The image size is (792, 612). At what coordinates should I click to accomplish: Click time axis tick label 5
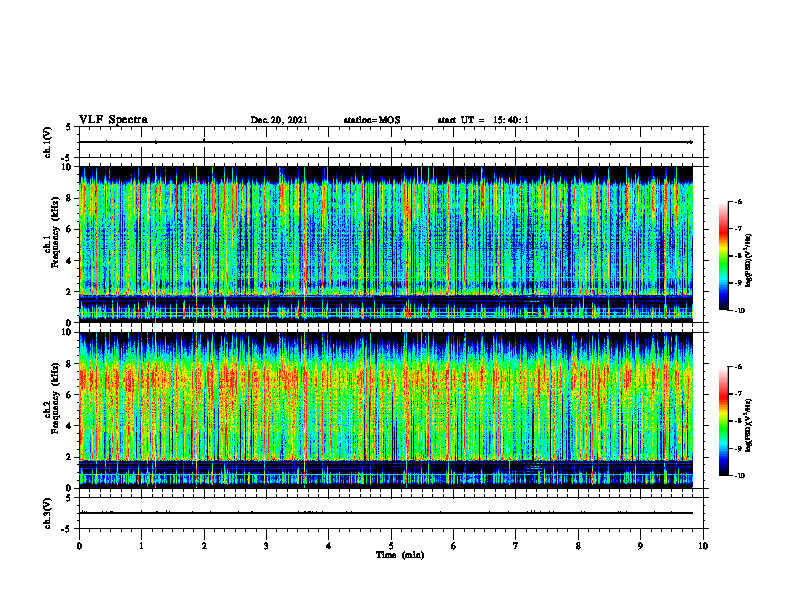point(391,546)
